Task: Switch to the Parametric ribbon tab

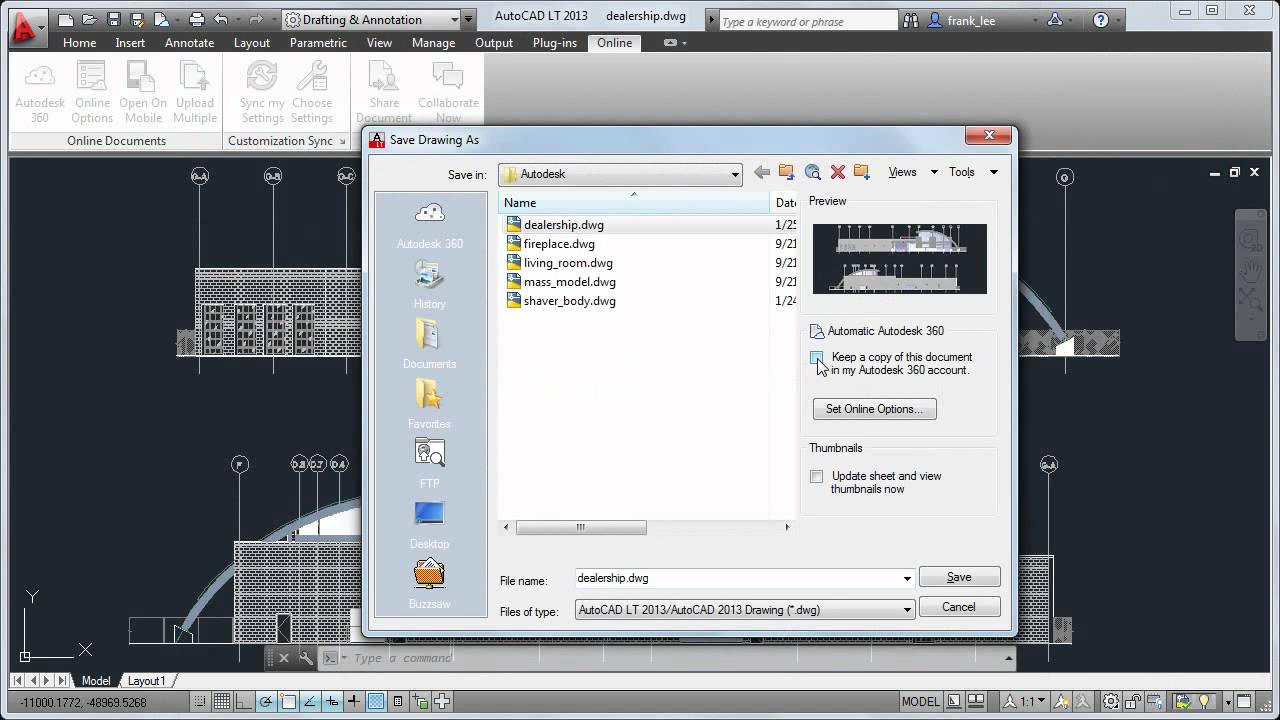Action: pyautogui.click(x=318, y=43)
